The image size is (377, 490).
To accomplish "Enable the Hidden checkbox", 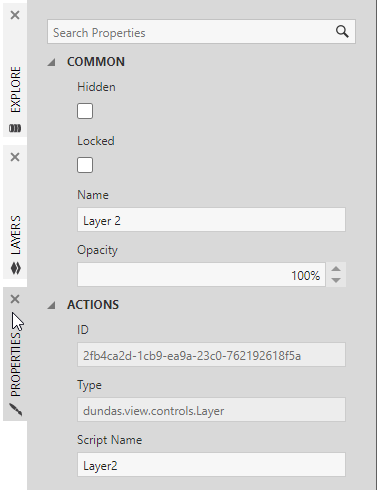I will pyautogui.click(x=85, y=111).
